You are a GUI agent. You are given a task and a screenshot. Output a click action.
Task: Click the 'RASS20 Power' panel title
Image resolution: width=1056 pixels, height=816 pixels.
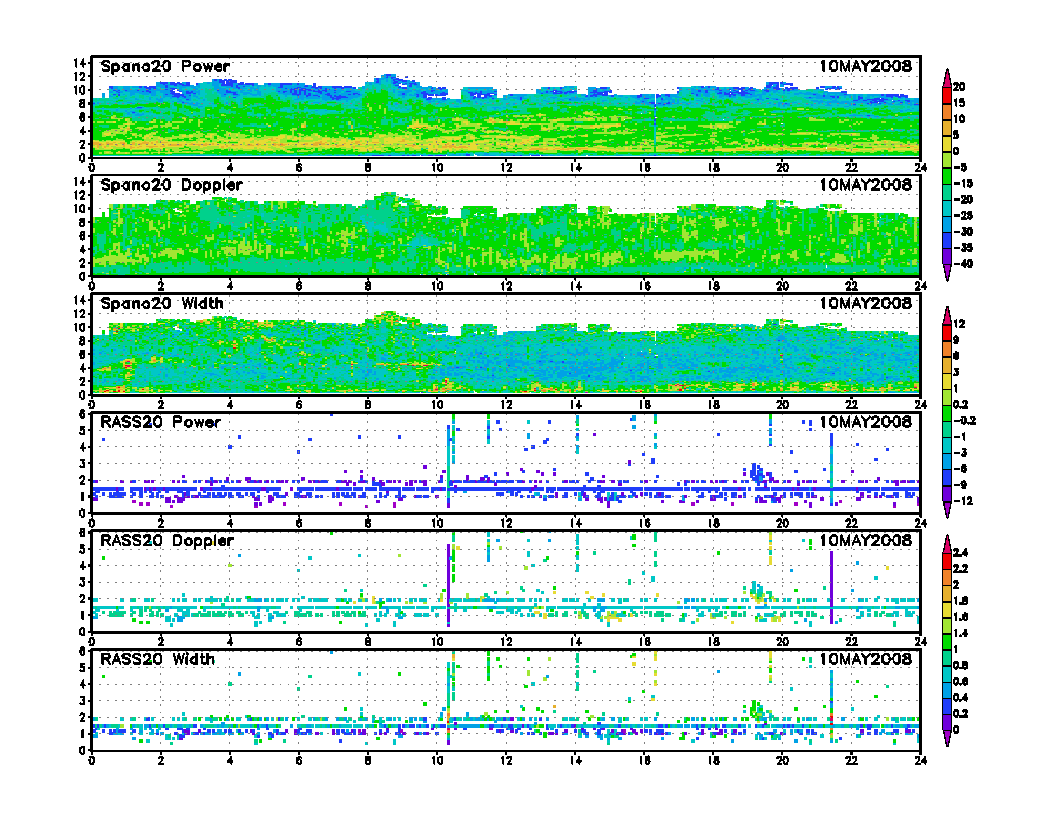pos(160,422)
